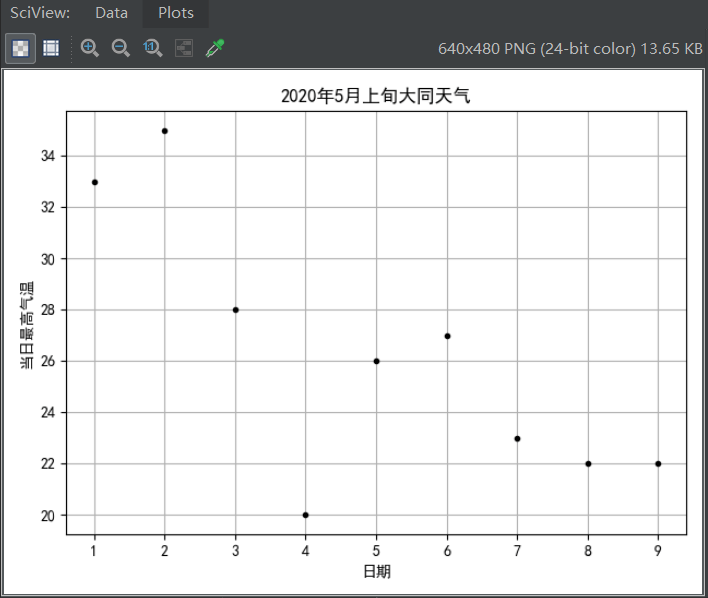Click the plot title 2020年5月上旬大同天气
Image resolution: width=708 pixels, height=598 pixels.
[376, 96]
